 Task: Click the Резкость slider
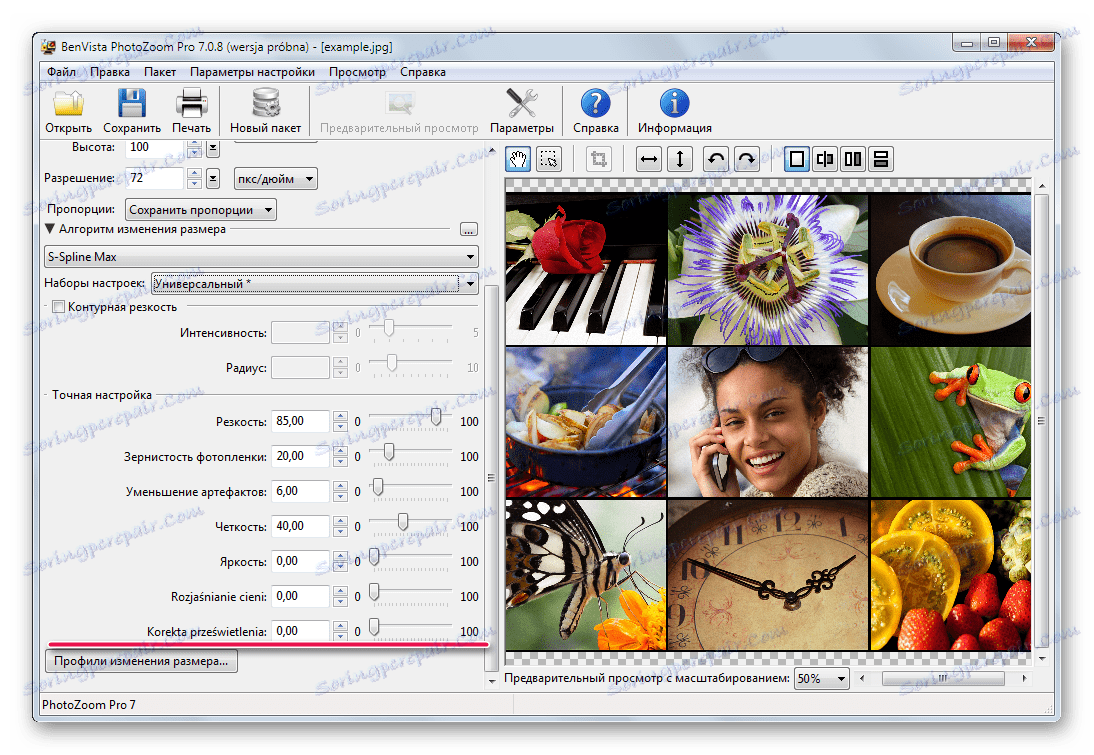coord(436,419)
